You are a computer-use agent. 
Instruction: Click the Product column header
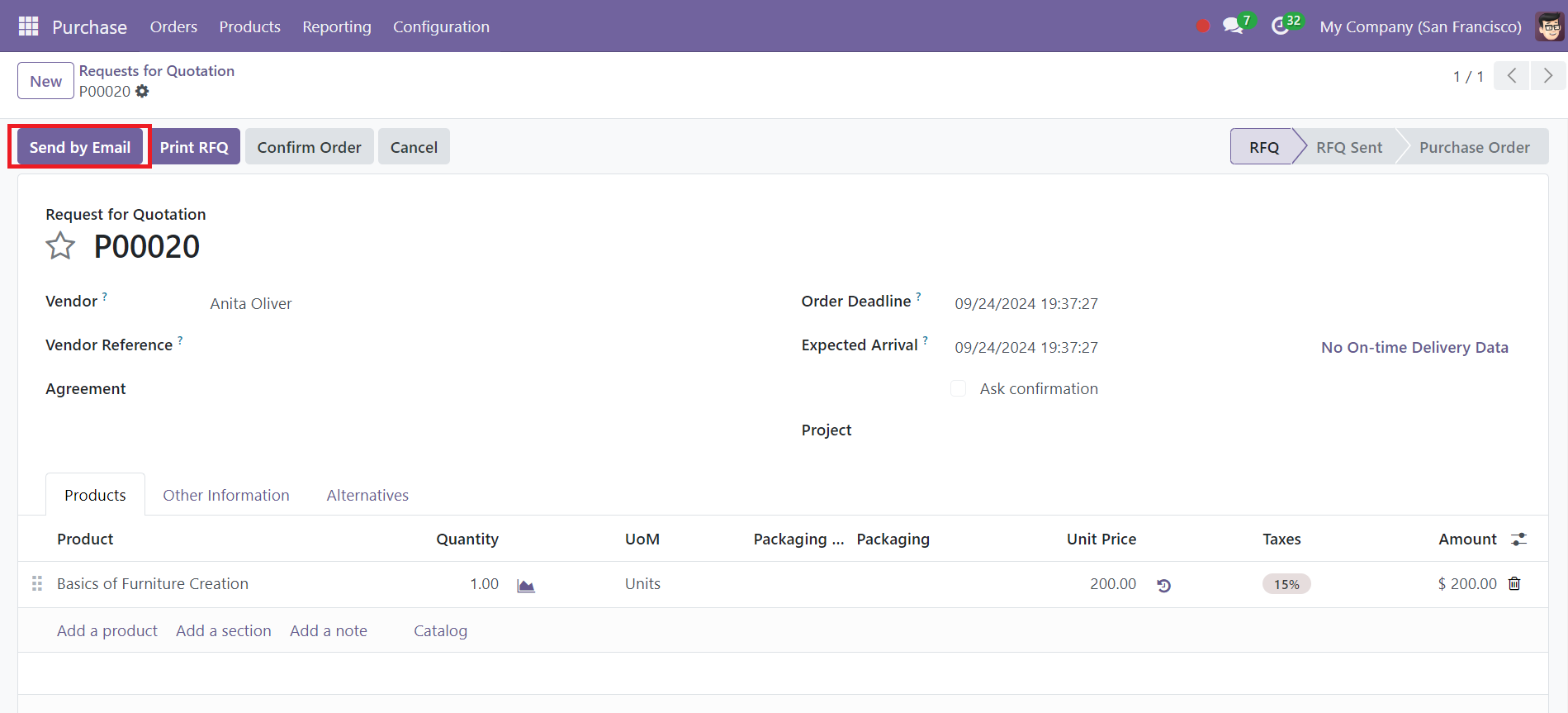(x=85, y=539)
